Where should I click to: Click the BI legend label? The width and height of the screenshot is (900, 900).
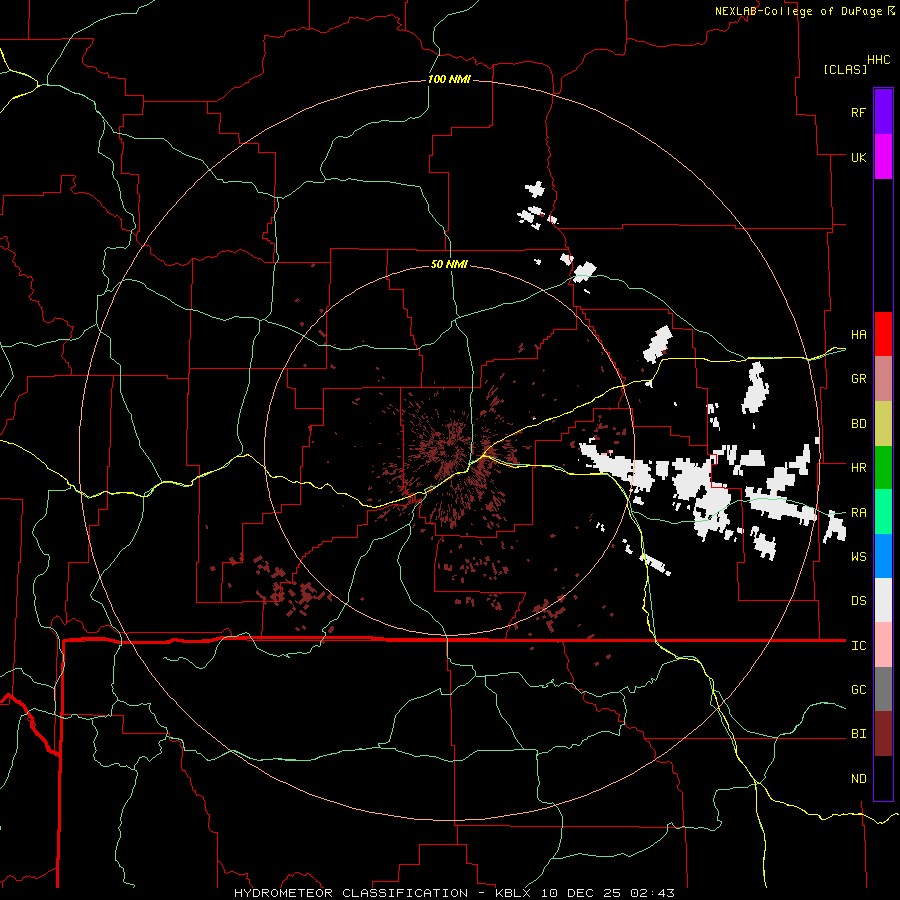858,734
